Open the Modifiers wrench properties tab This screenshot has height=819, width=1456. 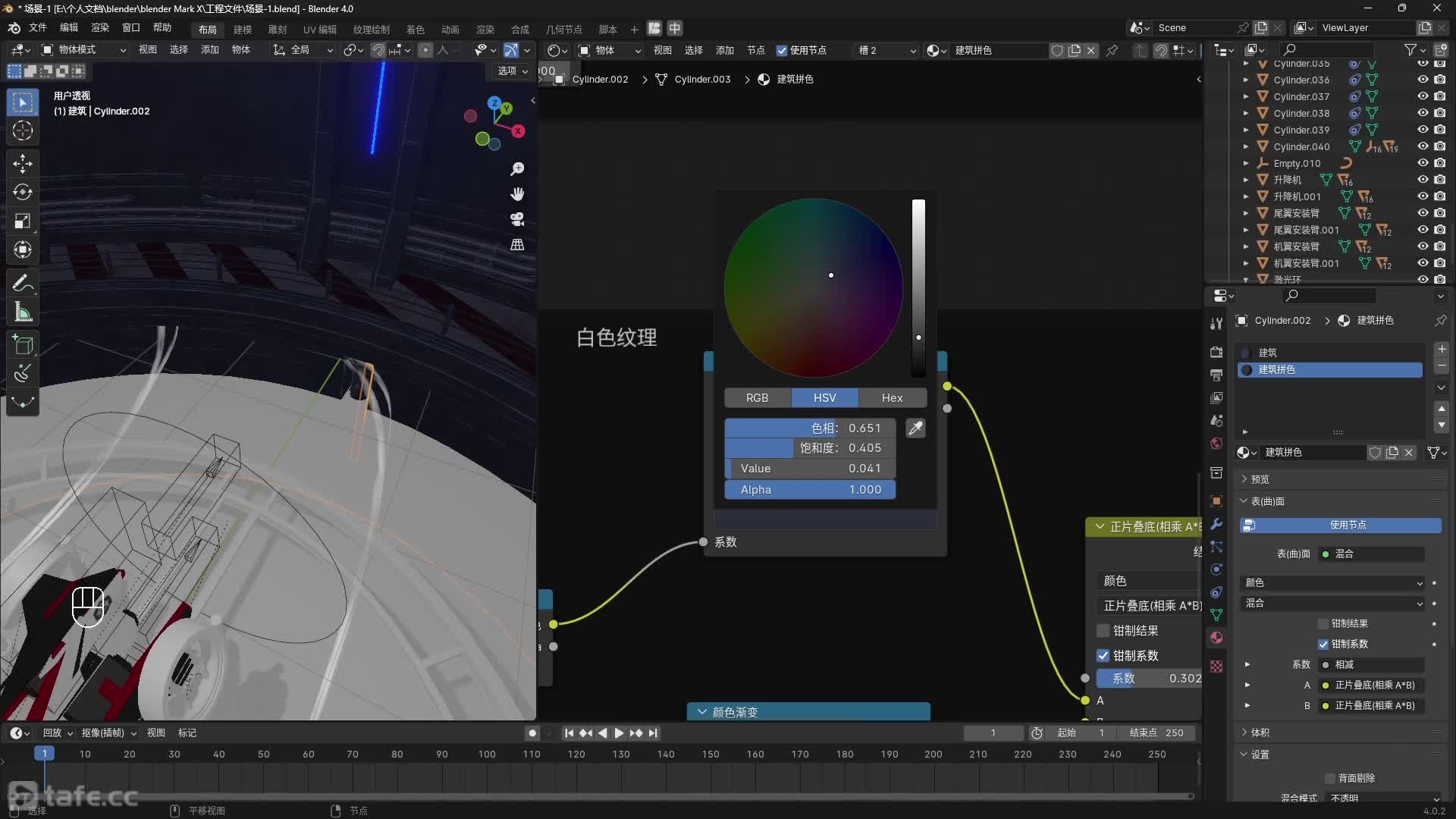click(1216, 524)
